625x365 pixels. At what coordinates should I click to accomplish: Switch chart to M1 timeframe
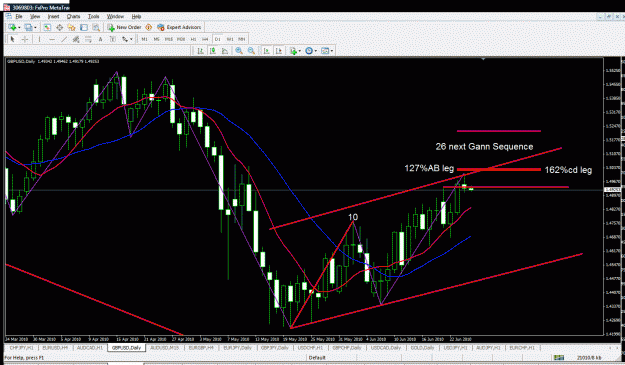144,39
